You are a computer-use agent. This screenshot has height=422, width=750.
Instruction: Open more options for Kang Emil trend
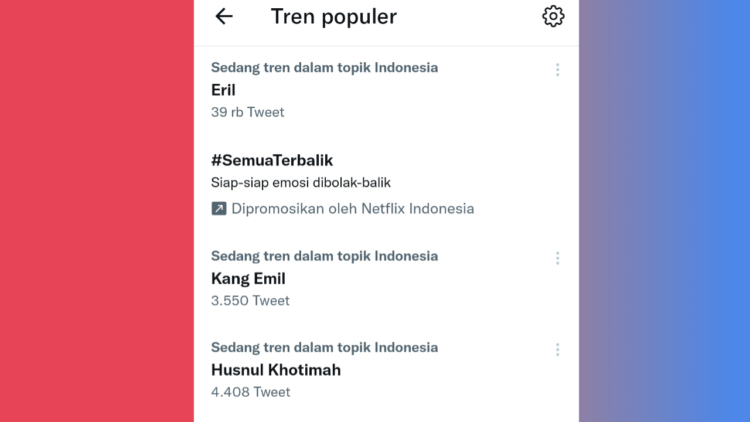point(557,258)
